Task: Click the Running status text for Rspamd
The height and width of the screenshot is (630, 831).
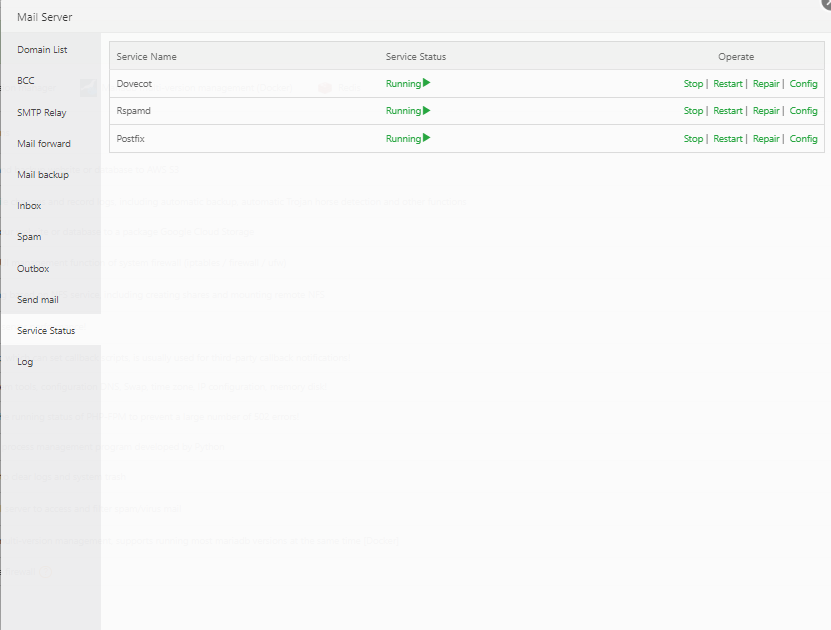Action: pyautogui.click(x=403, y=111)
